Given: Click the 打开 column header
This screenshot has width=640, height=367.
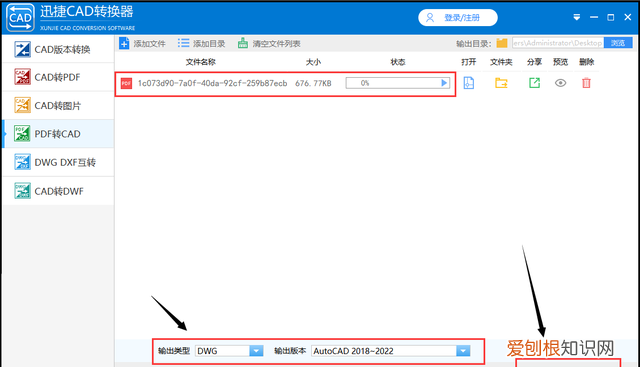Looking at the screenshot, I should point(469,62).
